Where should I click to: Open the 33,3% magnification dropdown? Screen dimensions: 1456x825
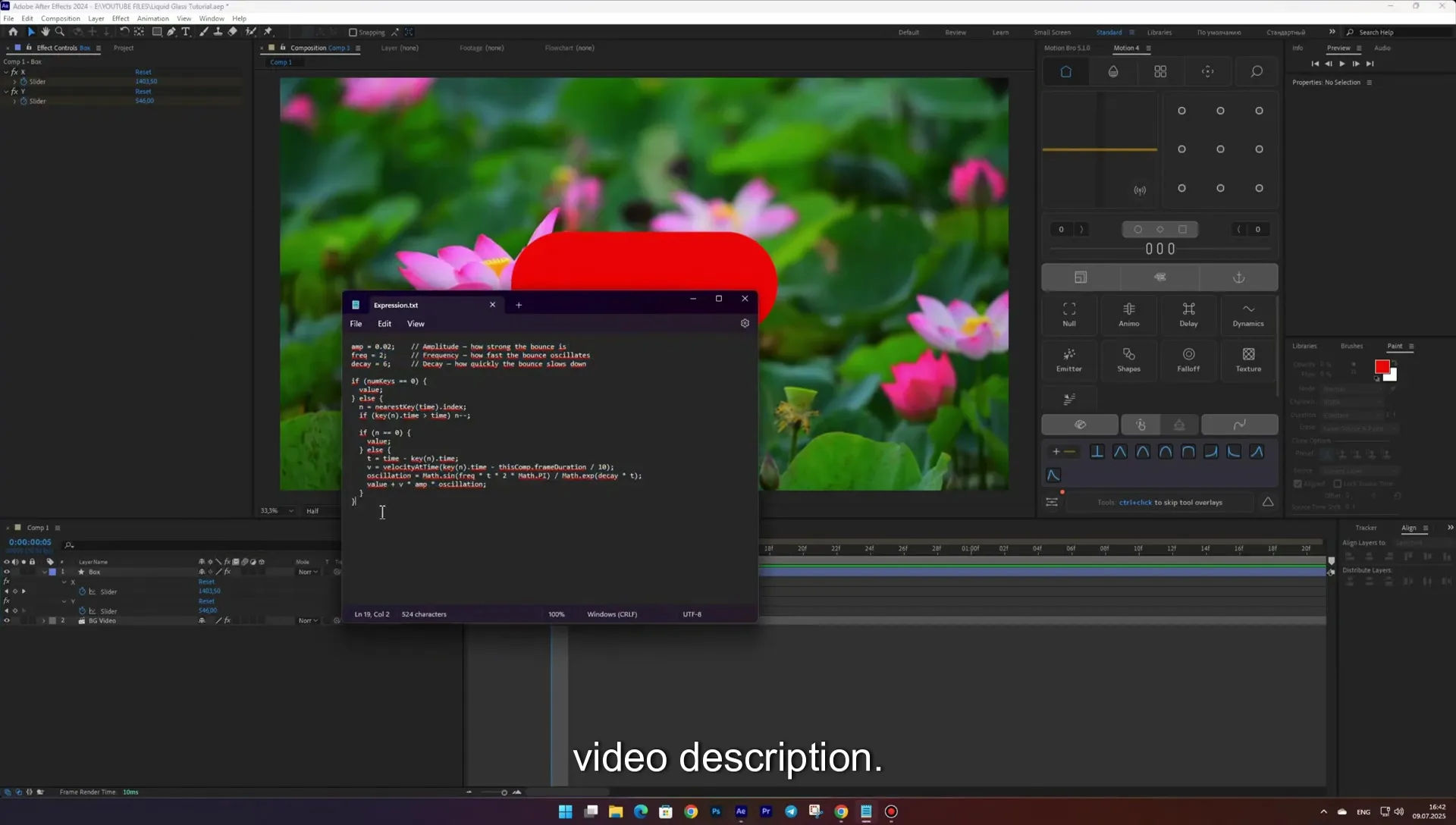point(277,511)
